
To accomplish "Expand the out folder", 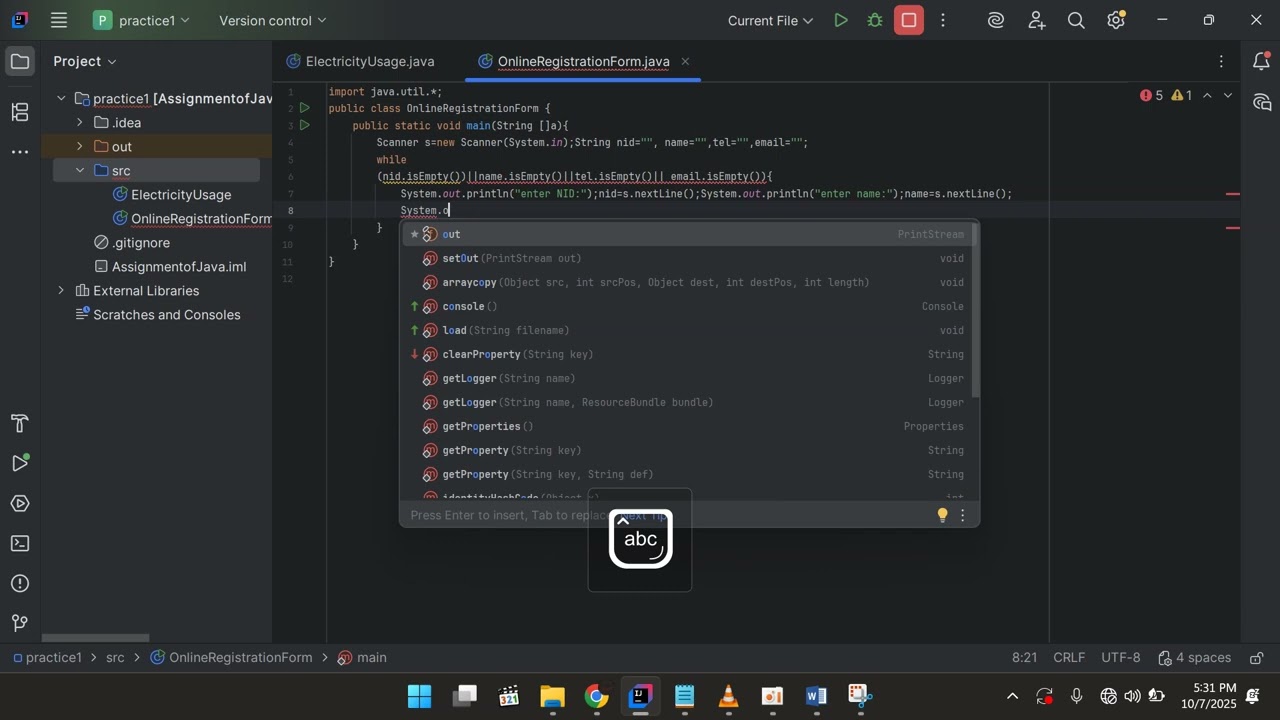I will [80, 146].
